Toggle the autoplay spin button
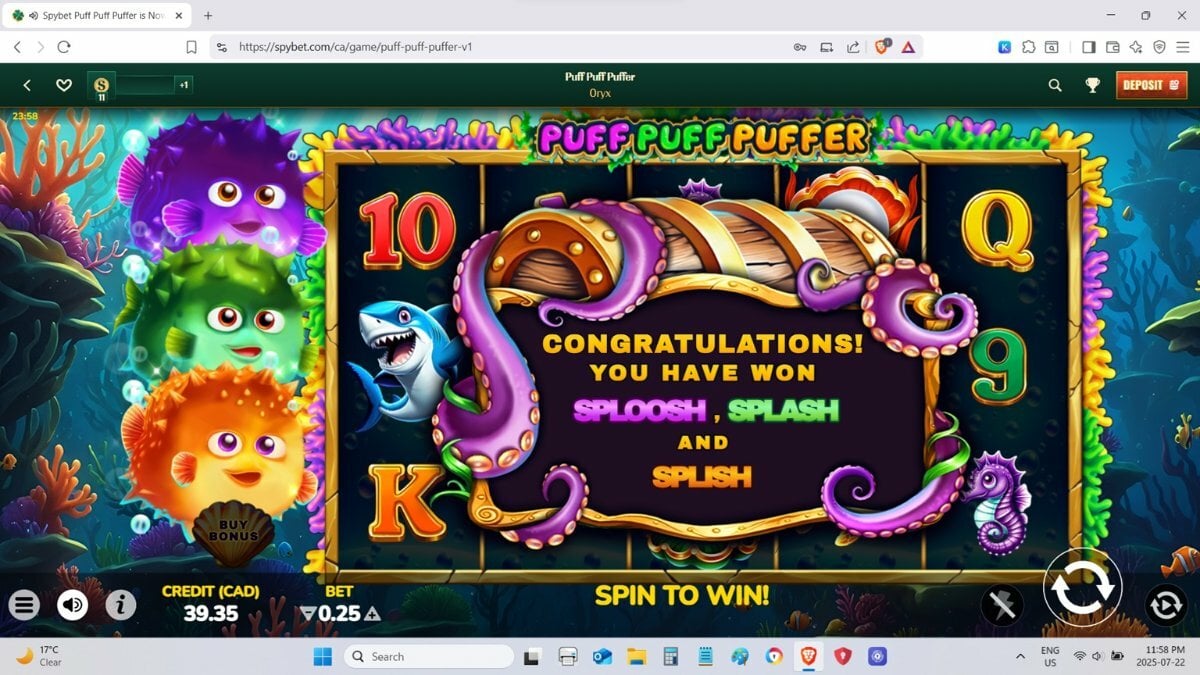Viewport: 1200px width, 675px height. click(1165, 604)
